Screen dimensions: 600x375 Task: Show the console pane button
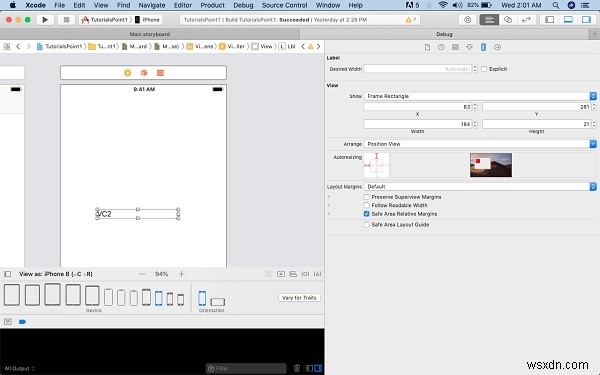(x=318, y=368)
